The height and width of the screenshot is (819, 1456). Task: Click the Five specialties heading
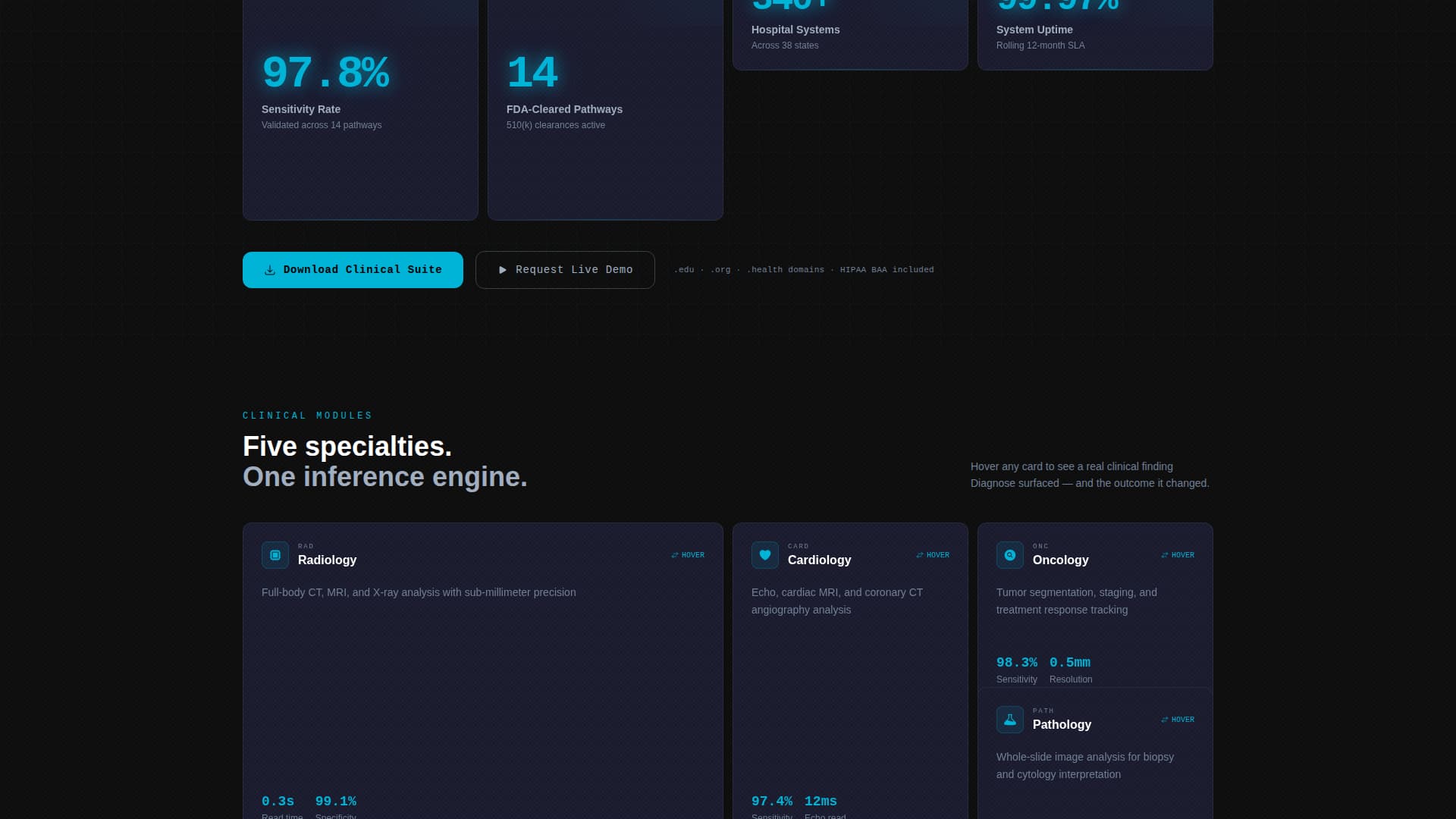tap(347, 447)
